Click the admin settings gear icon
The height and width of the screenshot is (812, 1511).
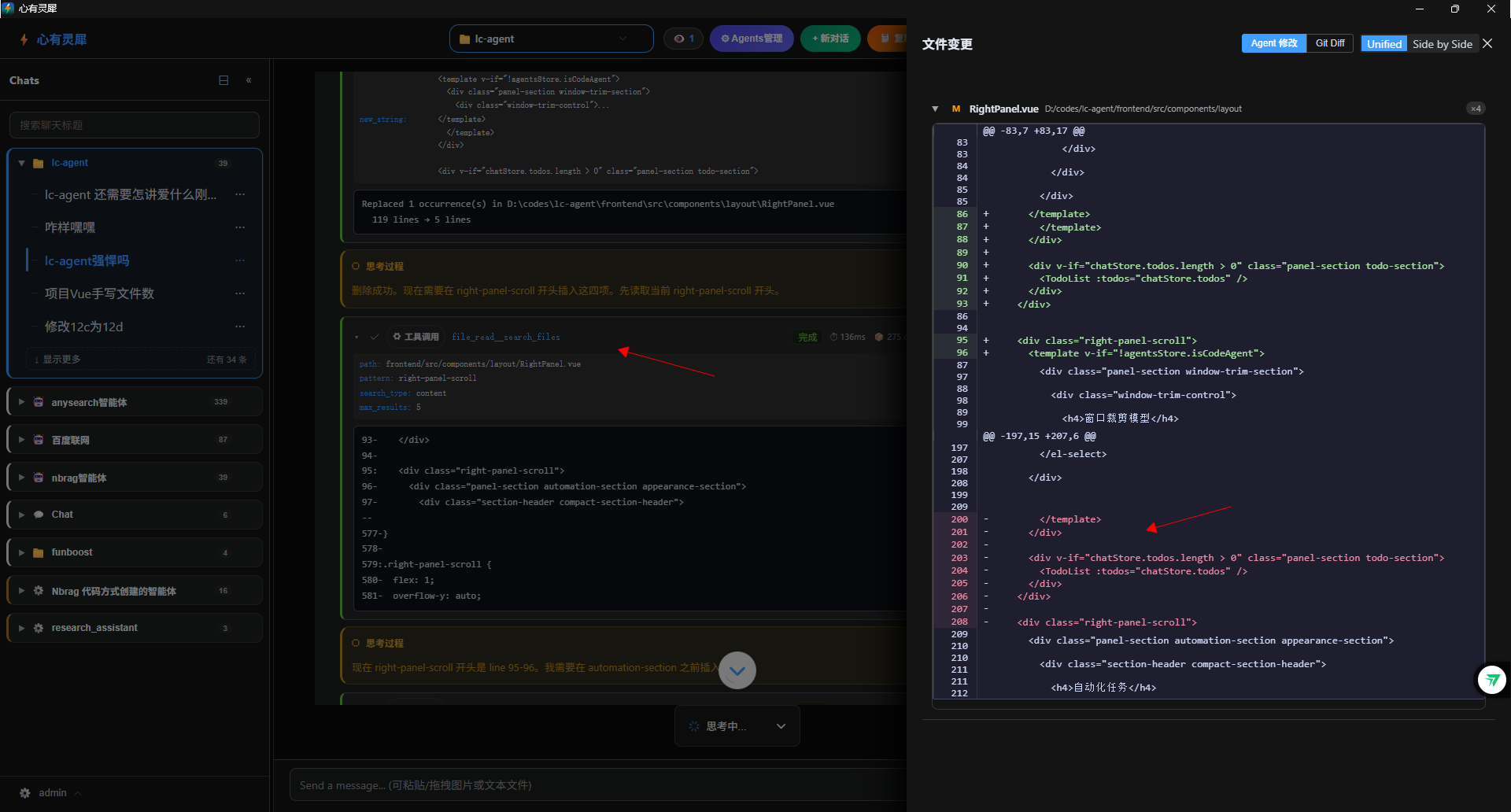(x=24, y=793)
